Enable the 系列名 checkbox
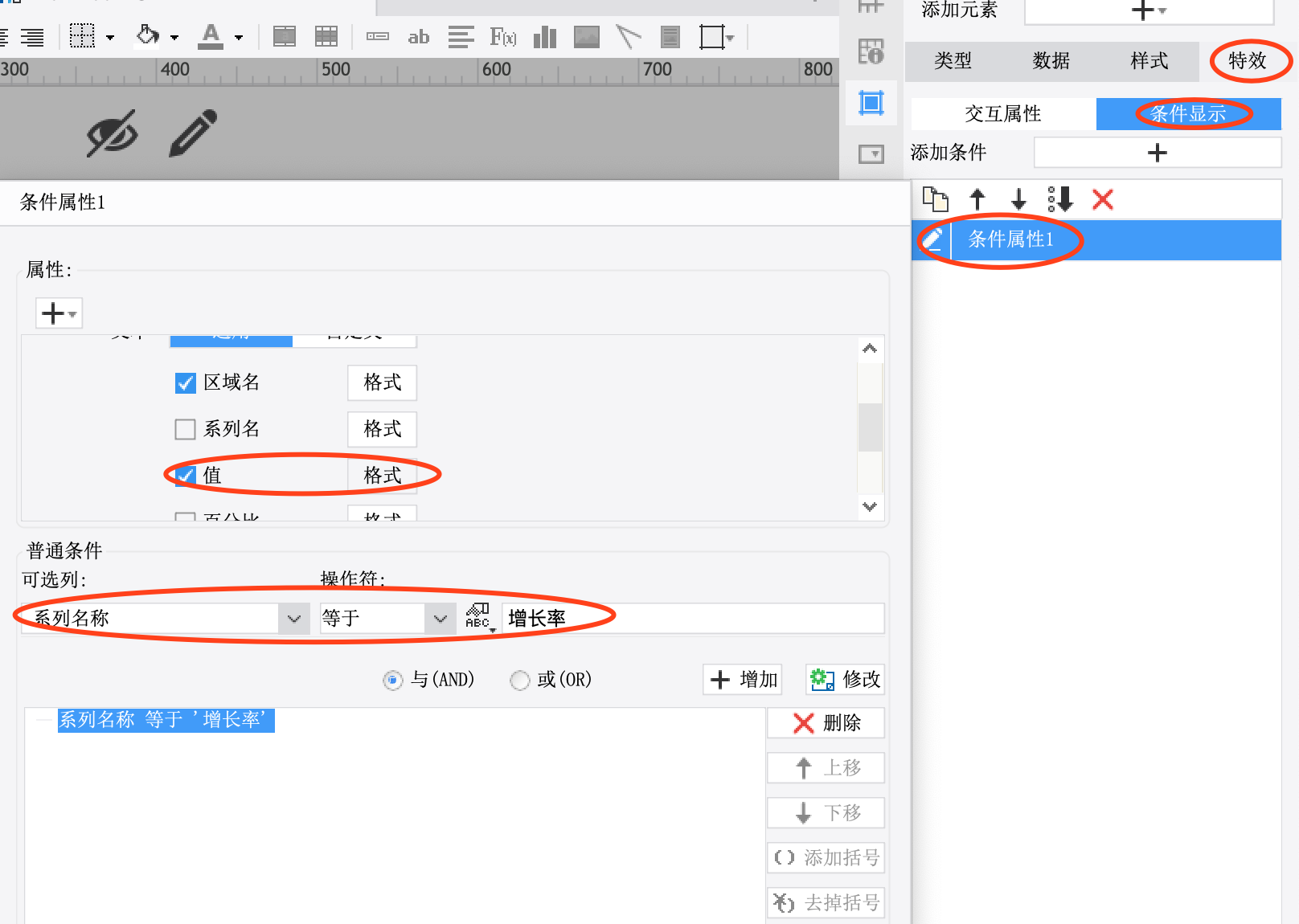Viewport: 1299px width, 924px height. (x=186, y=429)
